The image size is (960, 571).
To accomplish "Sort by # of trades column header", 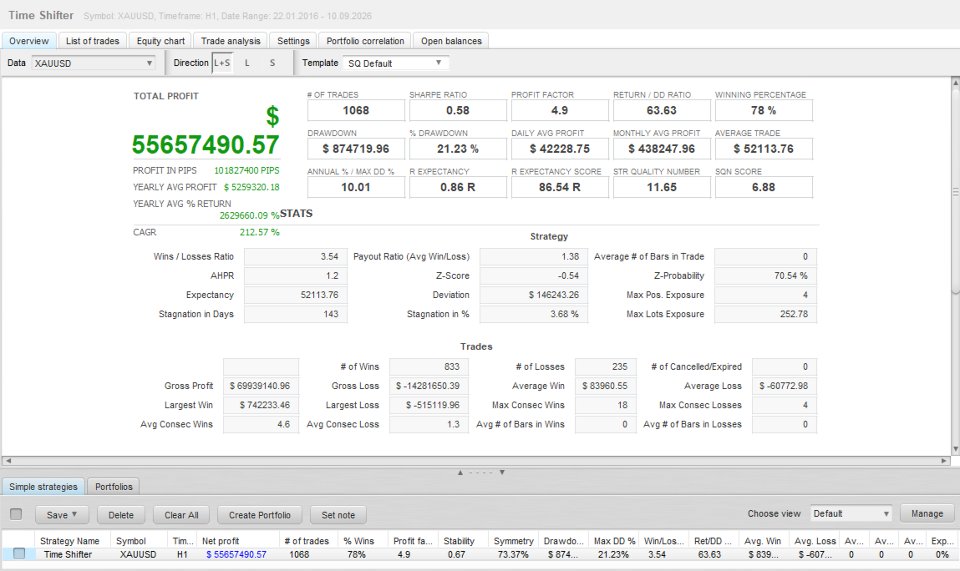I will pos(307,541).
